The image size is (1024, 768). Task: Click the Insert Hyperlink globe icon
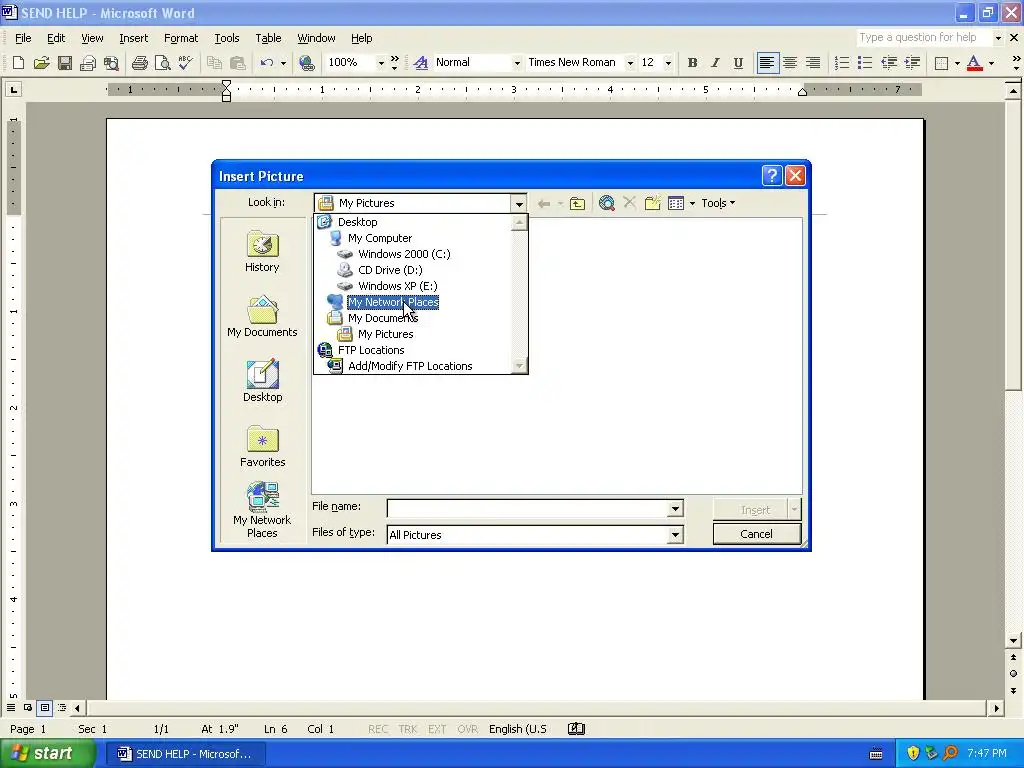[x=306, y=63]
